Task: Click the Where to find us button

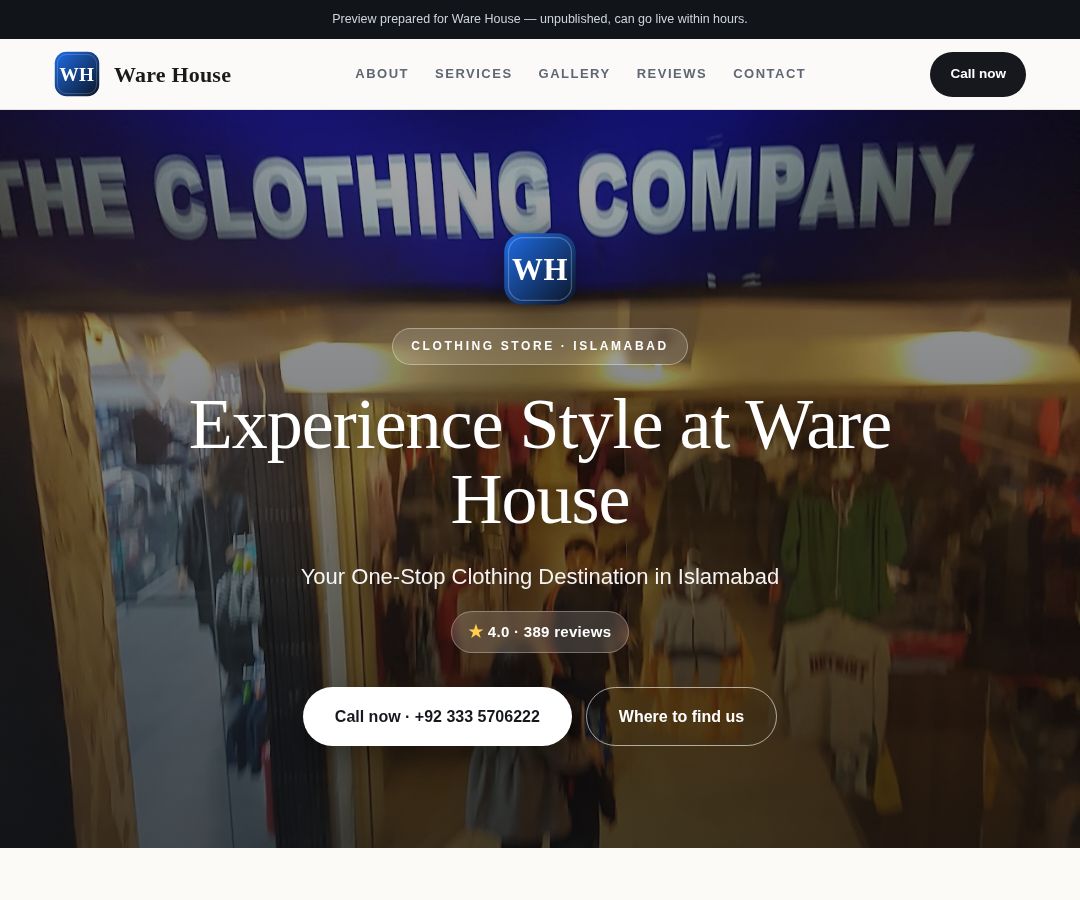Action: click(x=681, y=716)
